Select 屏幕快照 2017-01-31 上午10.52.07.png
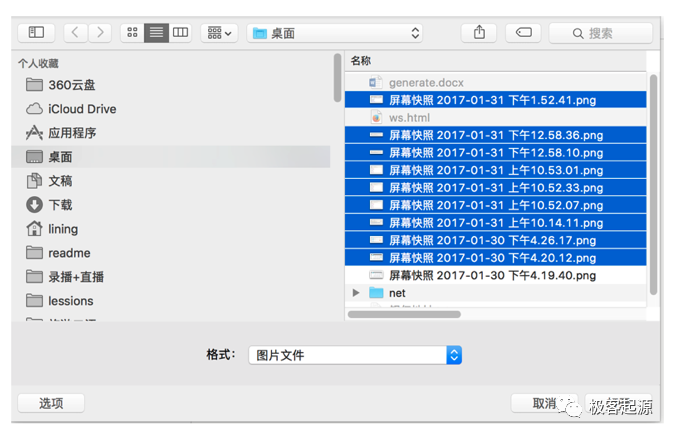This screenshot has width=674, height=437. (495, 205)
